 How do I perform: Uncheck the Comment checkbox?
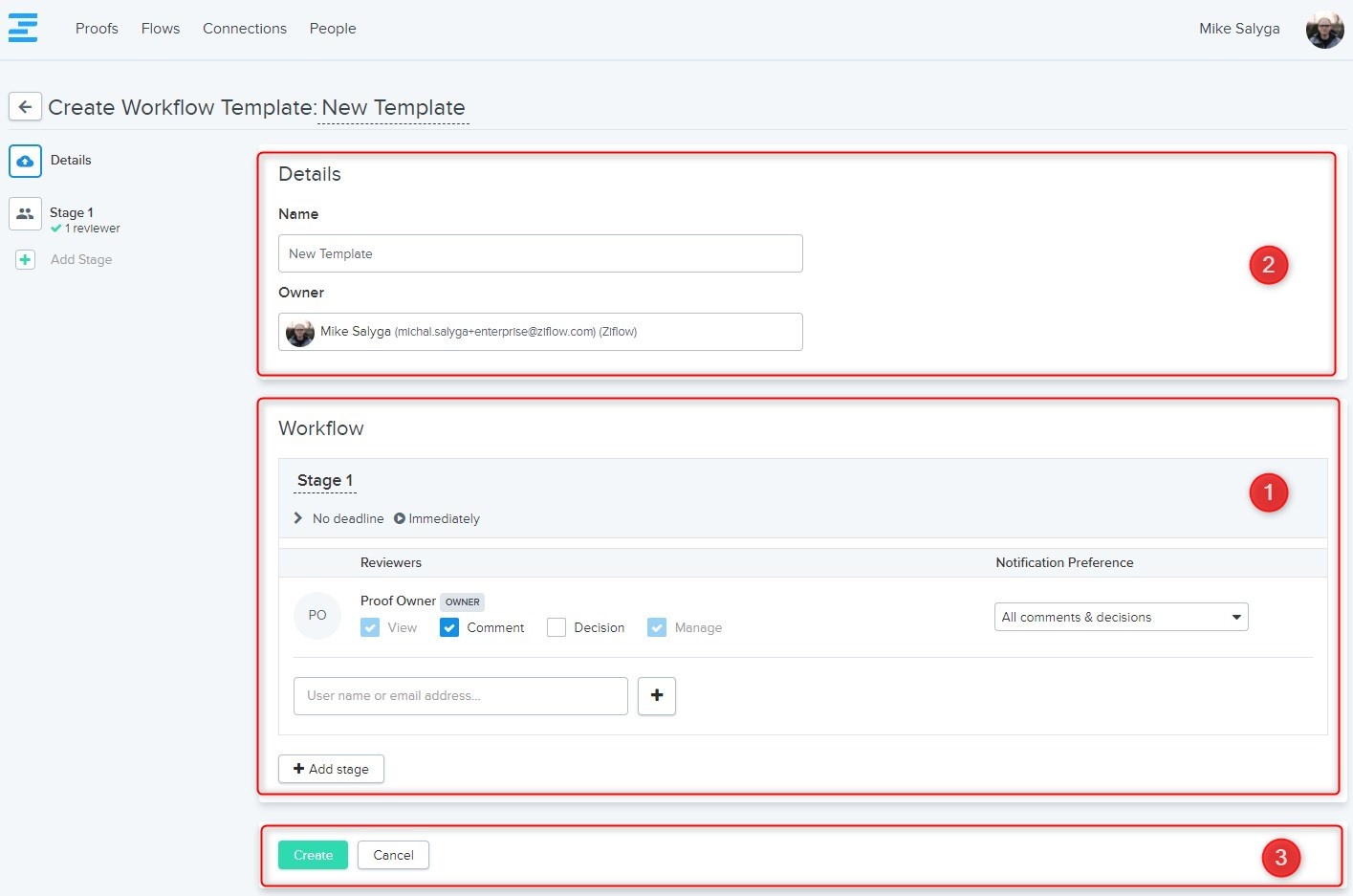click(449, 628)
